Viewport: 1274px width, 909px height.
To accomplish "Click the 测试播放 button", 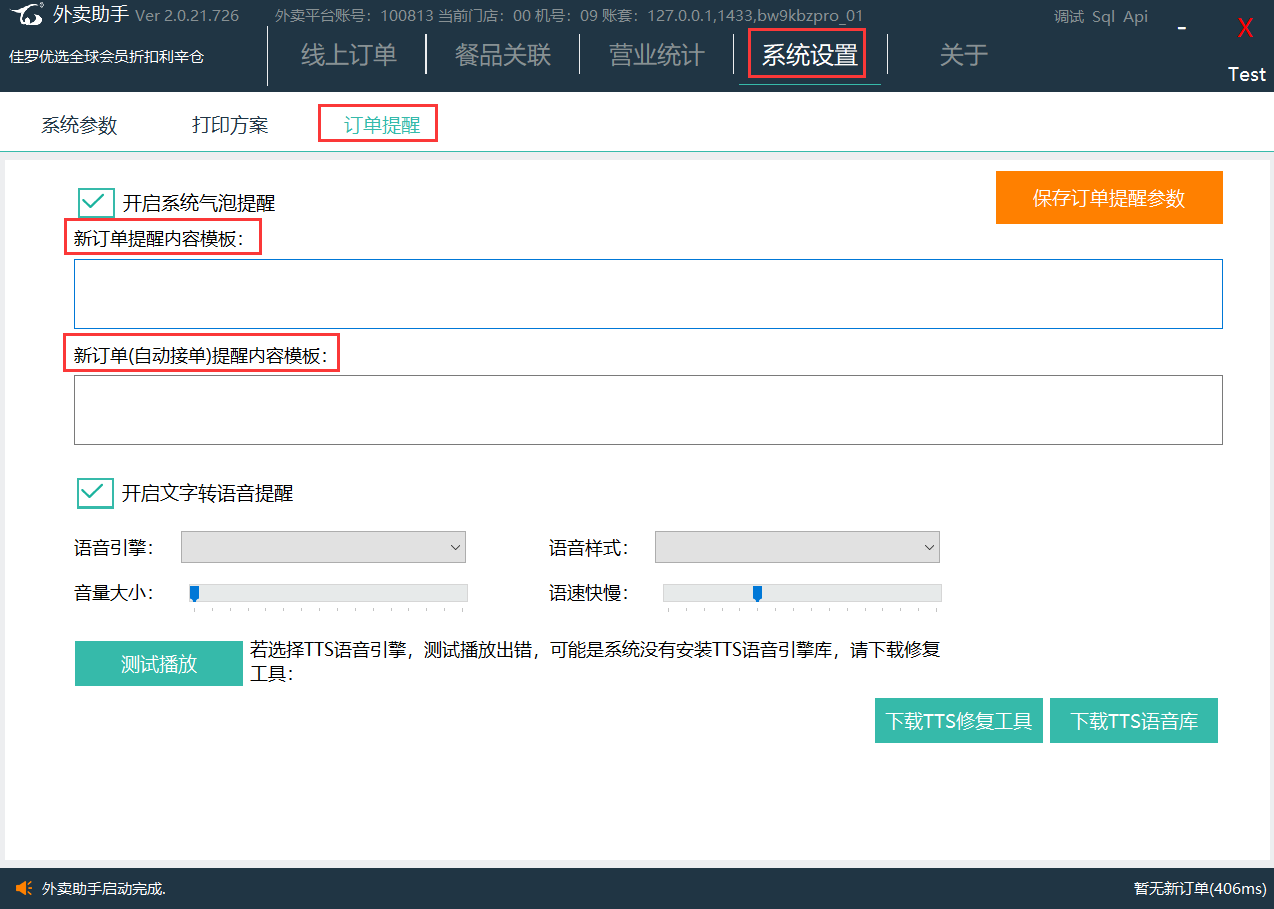I will [158, 664].
